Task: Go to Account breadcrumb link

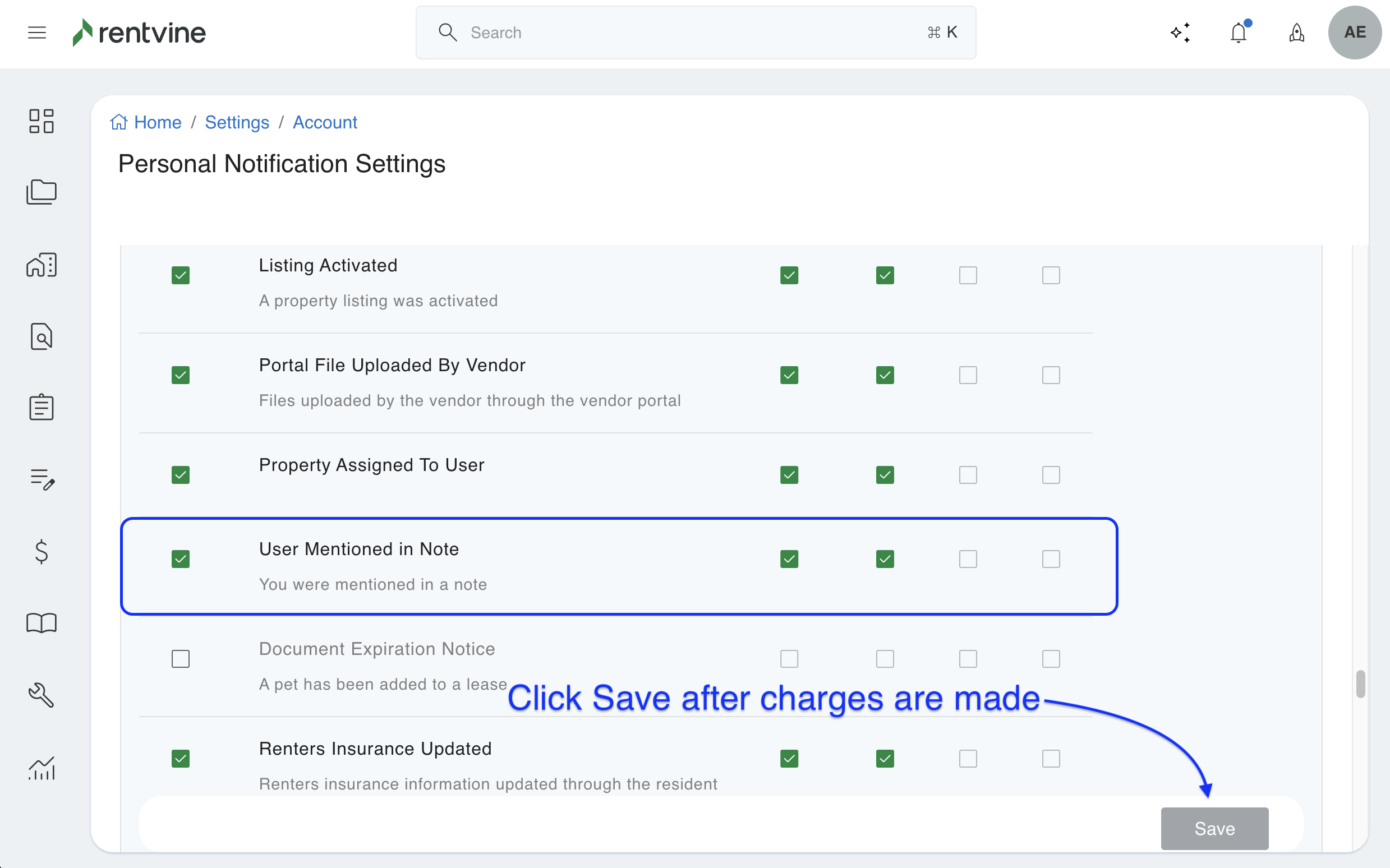Action: point(324,122)
